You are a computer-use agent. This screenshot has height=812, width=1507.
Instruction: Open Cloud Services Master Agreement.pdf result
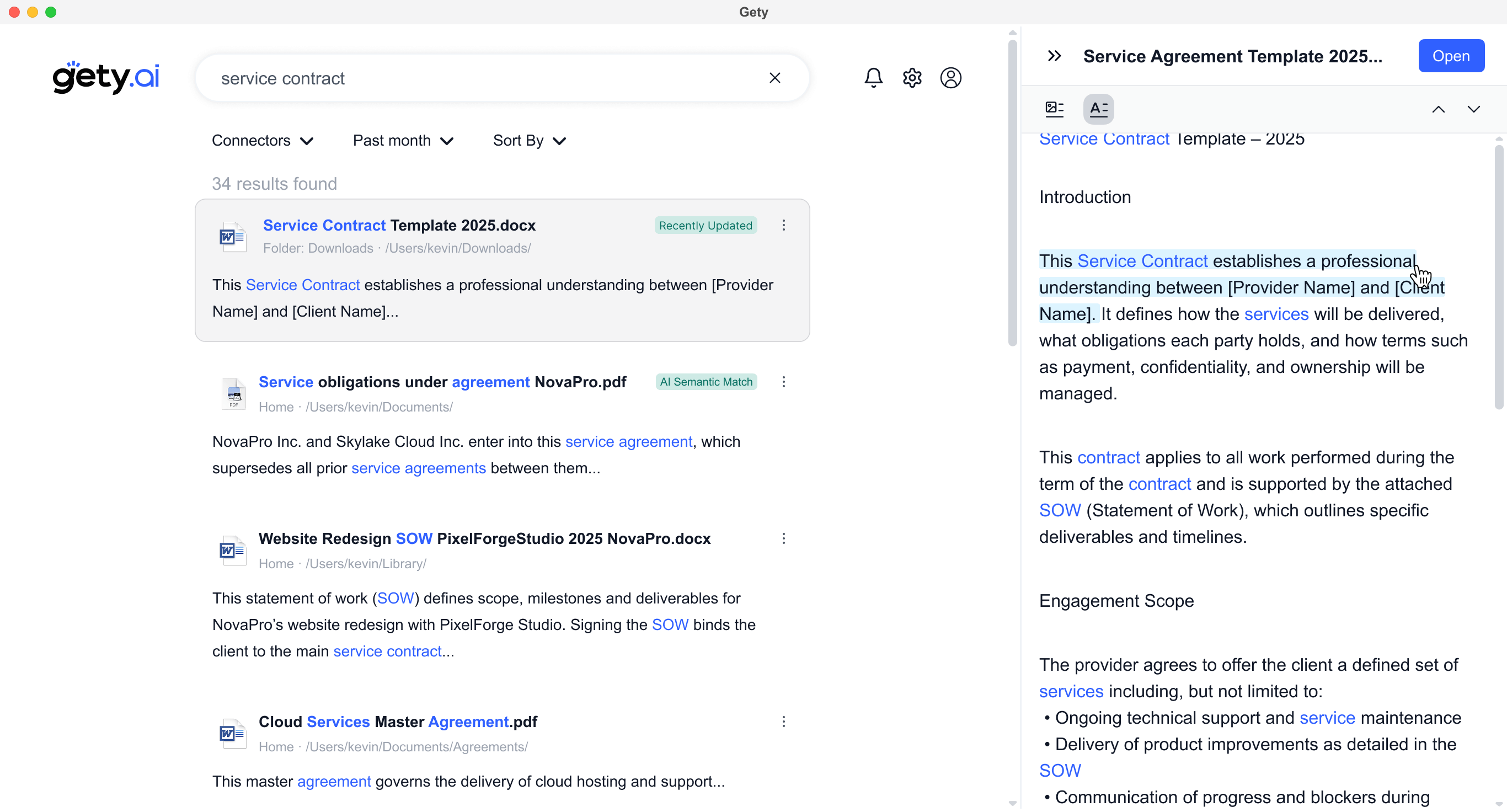[398, 722]
